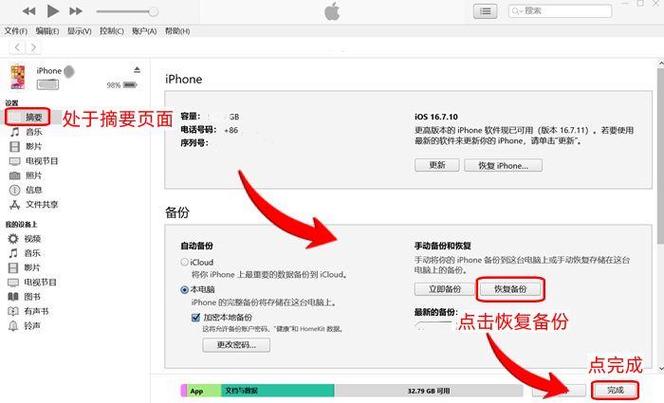Select 影片 under 设置 section

pyautogui.click(x=26, y=146)
